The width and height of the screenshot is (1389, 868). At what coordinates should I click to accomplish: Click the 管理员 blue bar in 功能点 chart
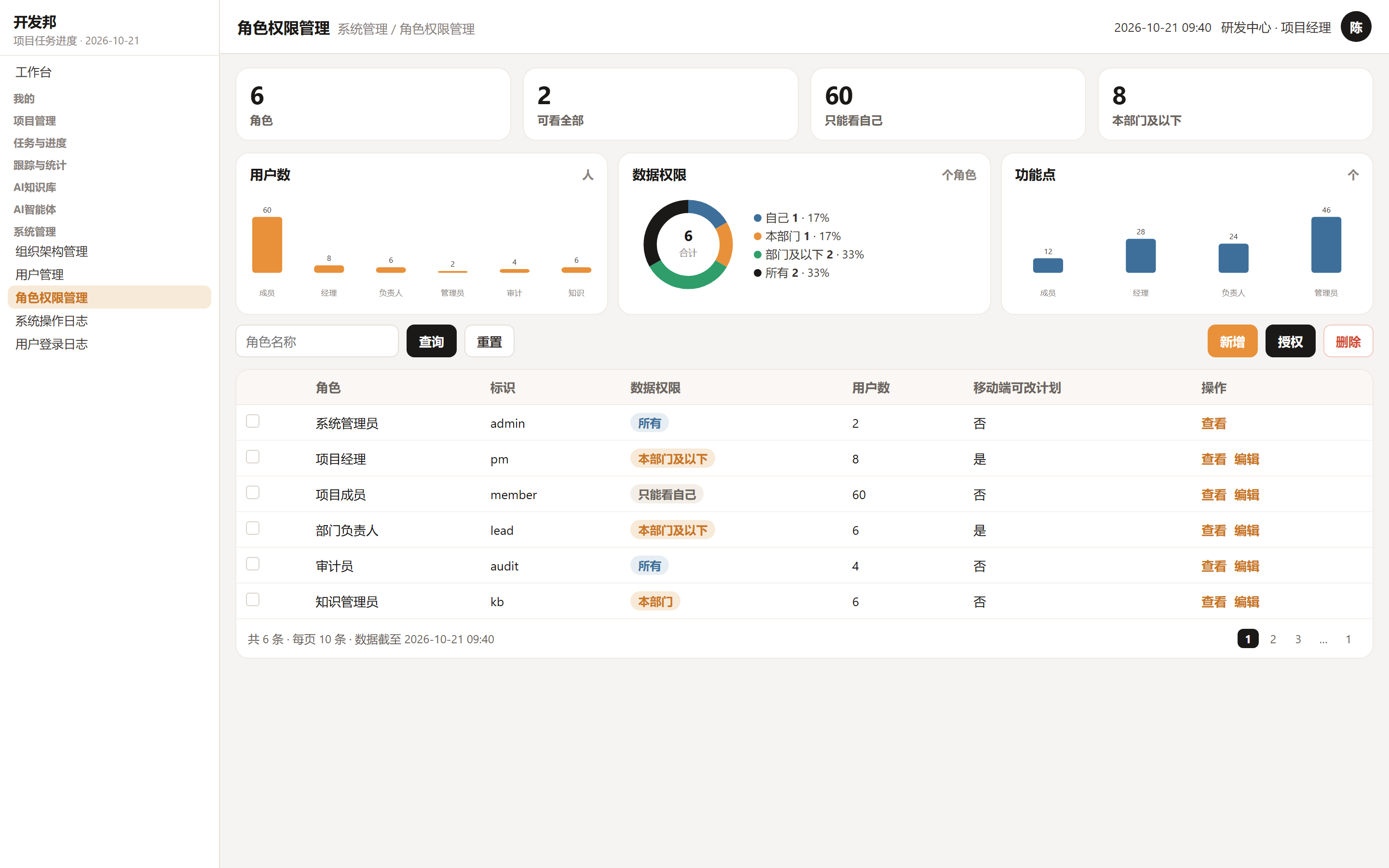coord(1326,245)
